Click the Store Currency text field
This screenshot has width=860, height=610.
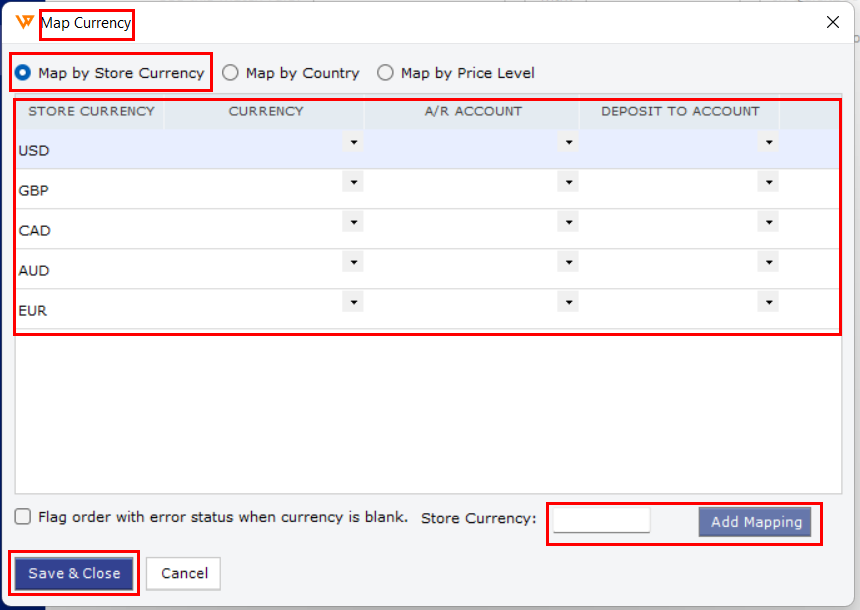(x=601, y=520)
